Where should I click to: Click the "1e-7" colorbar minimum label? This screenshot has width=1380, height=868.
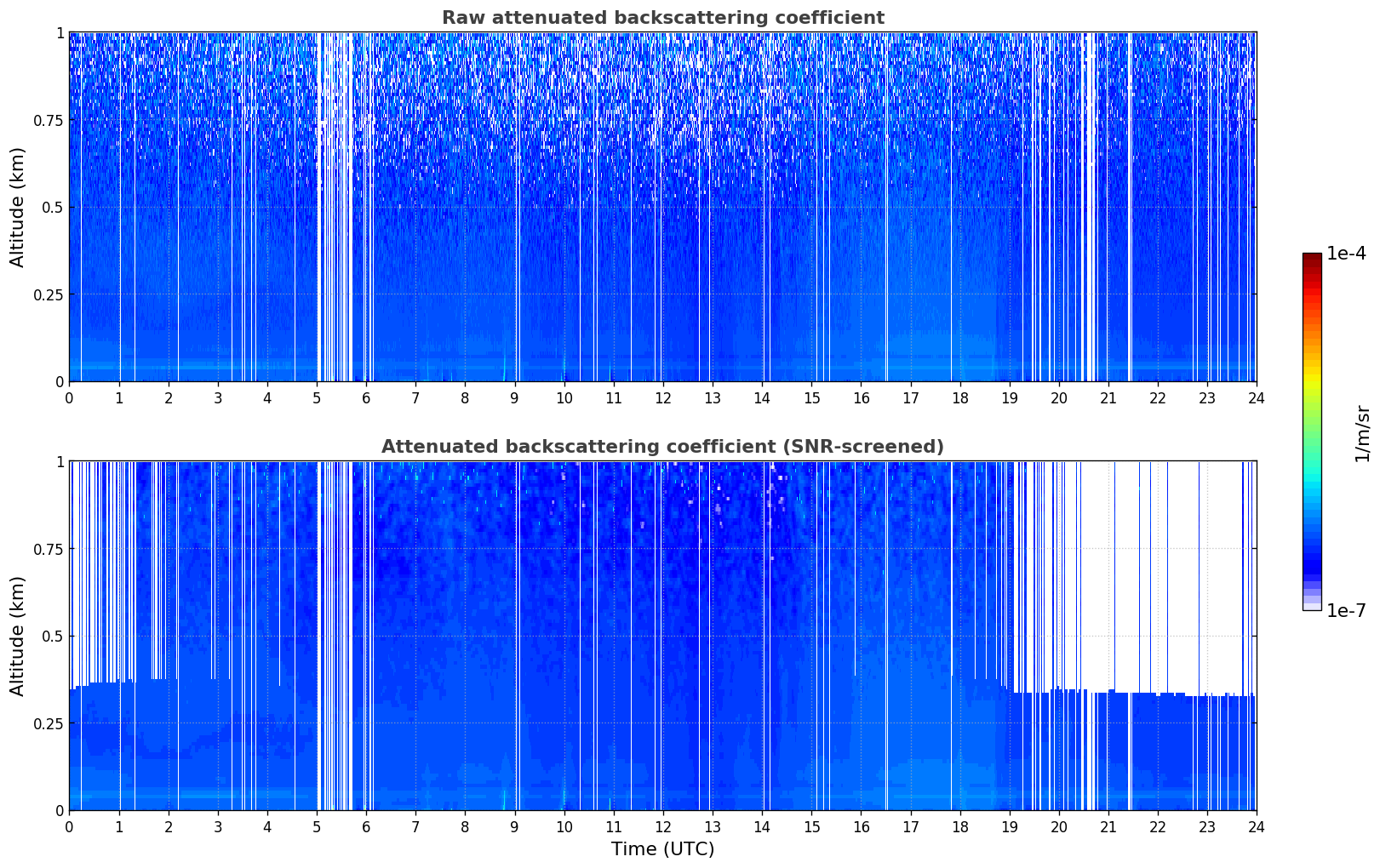click(1346, 611)
